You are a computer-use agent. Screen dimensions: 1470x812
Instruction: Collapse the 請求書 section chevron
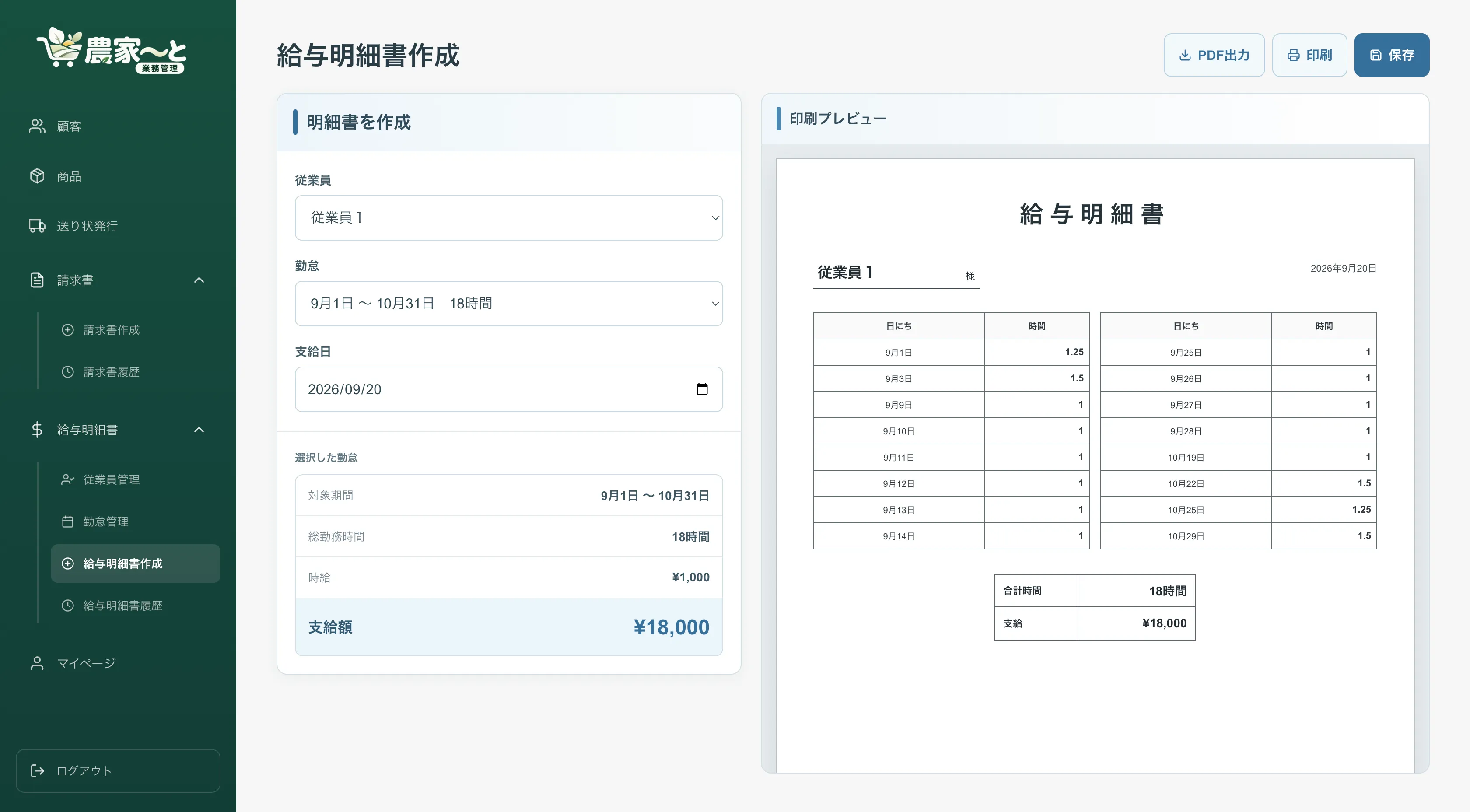click(x=199, y=280)
